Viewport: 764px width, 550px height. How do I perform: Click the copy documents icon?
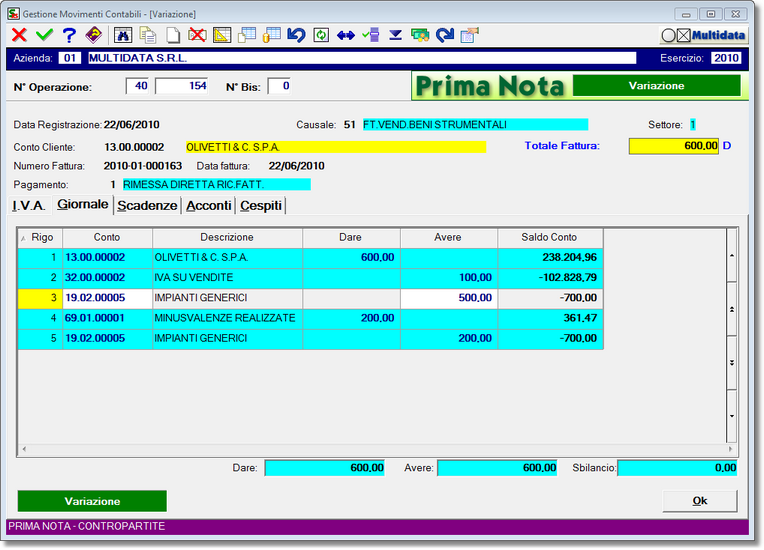click(x=148, y=35)
